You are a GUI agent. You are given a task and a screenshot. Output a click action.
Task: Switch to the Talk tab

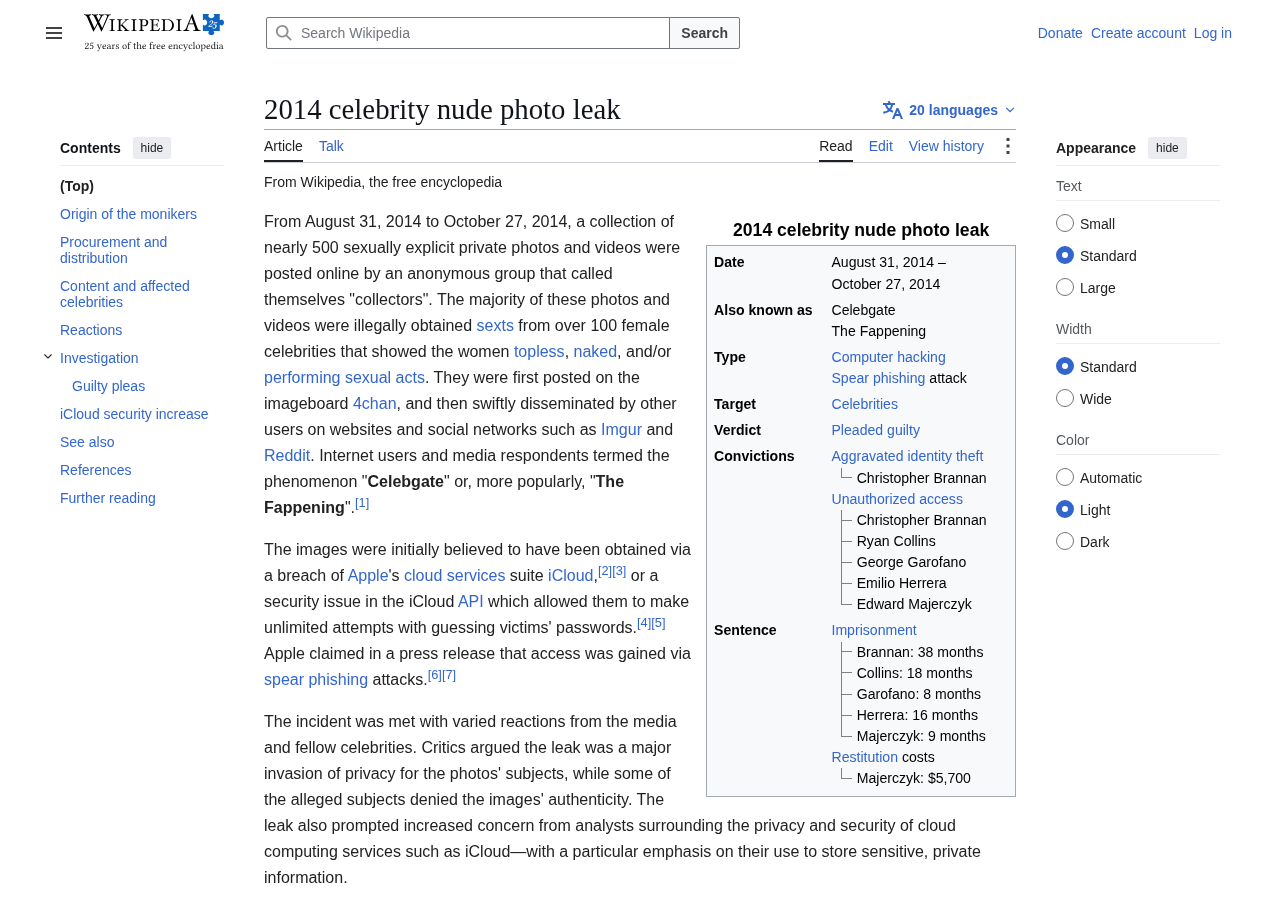point(331,146)
